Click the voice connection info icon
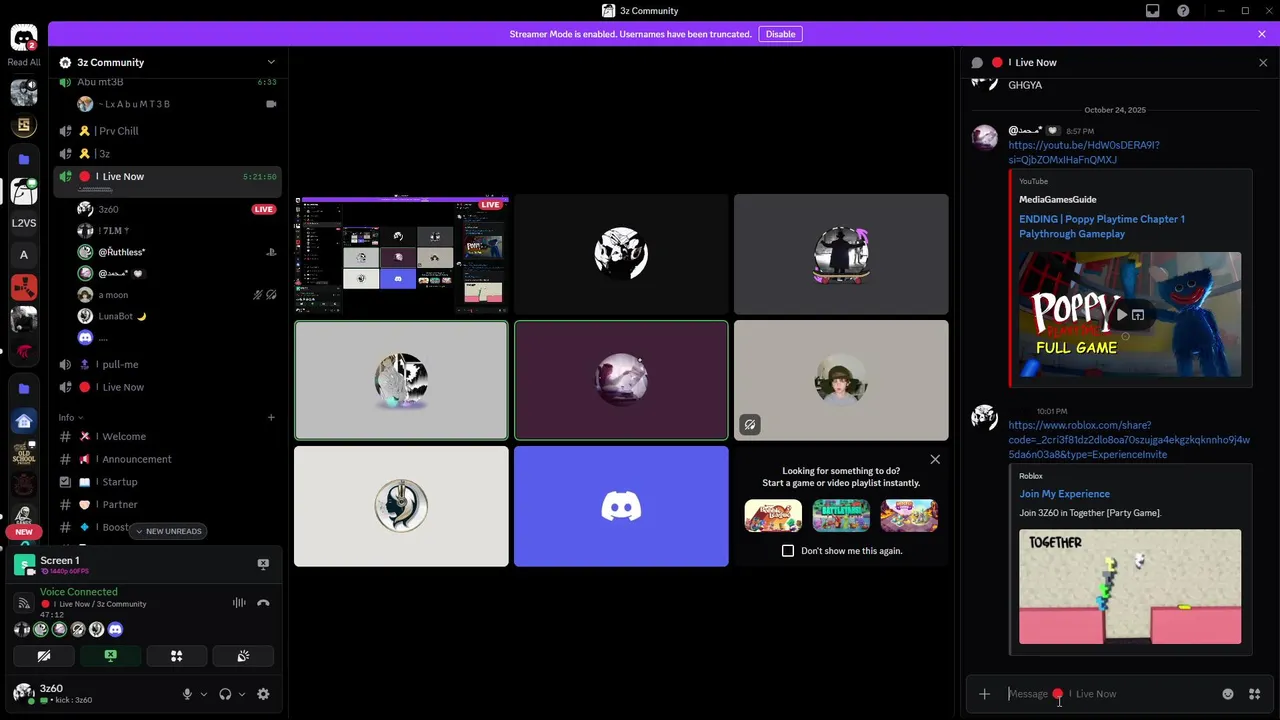Image resolution: width=1280 pixels, height=720 pixels. pos(25,603)
